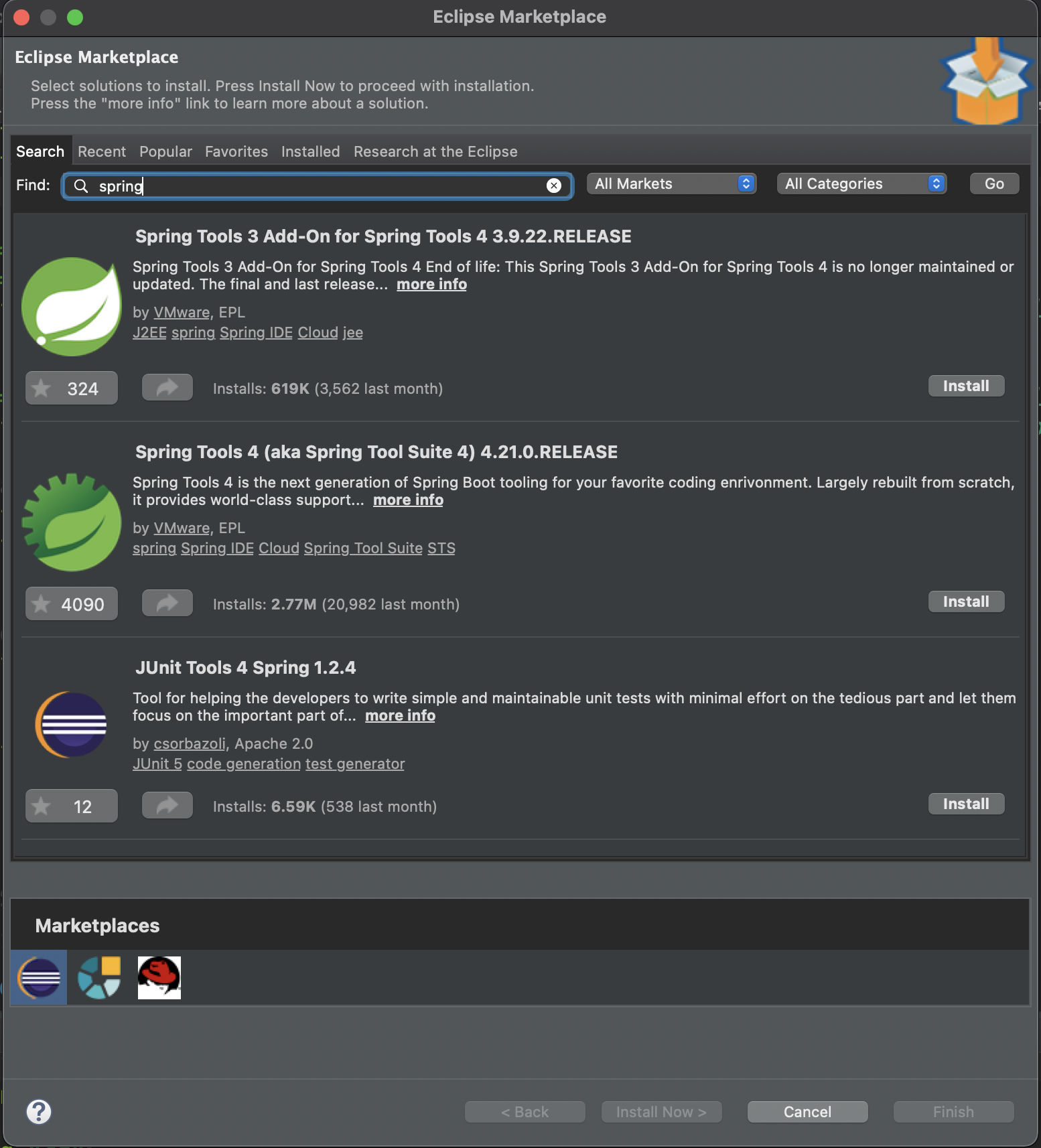1041x1148 pixels.
Task: Switch to the Recent tab
Action: (x=102, y=151)
